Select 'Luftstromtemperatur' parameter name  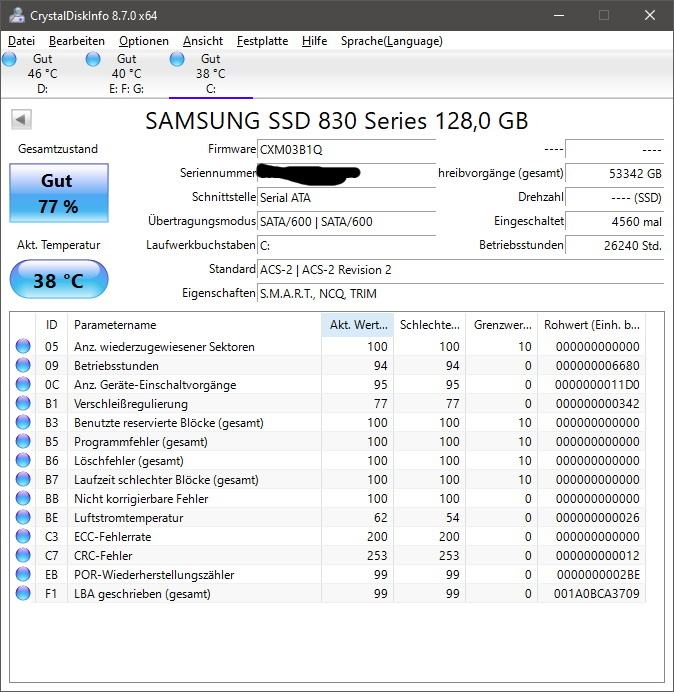coord(128,518)
